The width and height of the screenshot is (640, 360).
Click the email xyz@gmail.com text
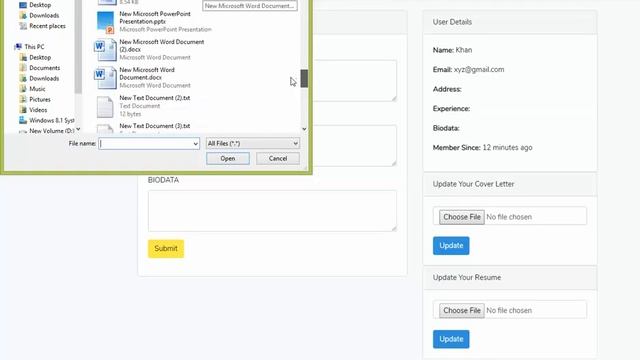pyautogui.click(x=479, y=69)
